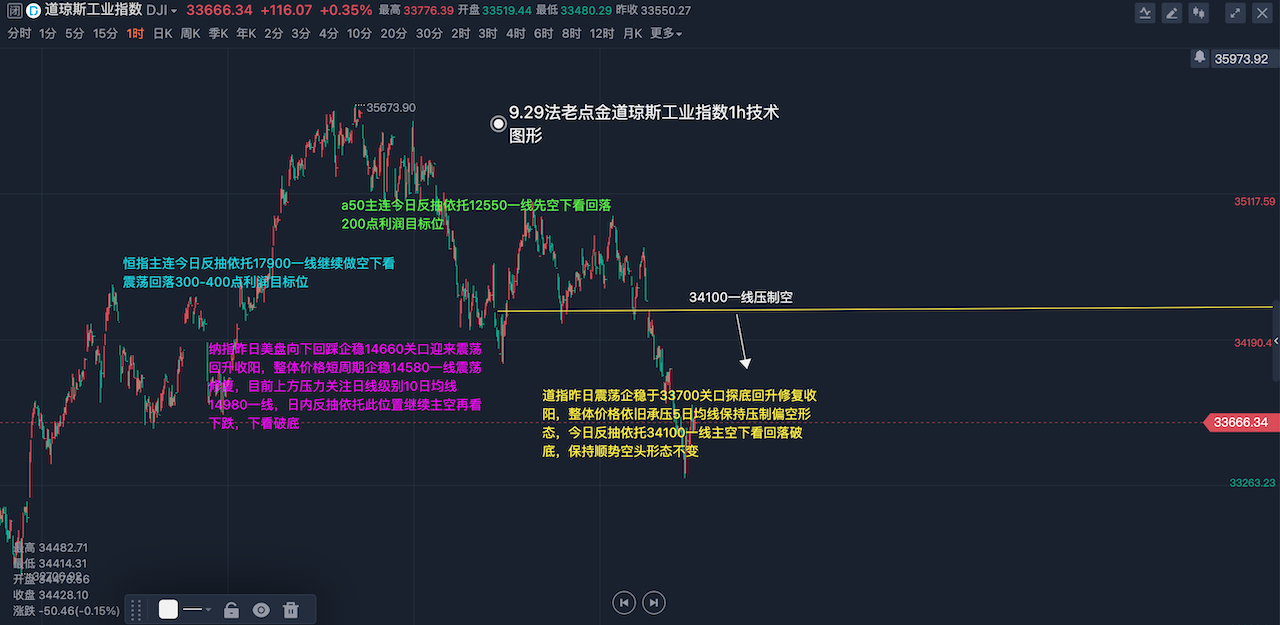The height and width of the screenshot is (625, 1280).
Task: Click the price alert bell icon
Action: (1199, 58)
